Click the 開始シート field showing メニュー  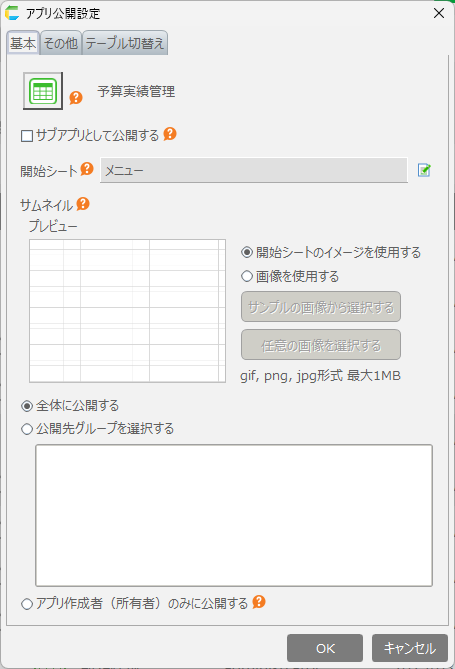[x=254, y=170]
